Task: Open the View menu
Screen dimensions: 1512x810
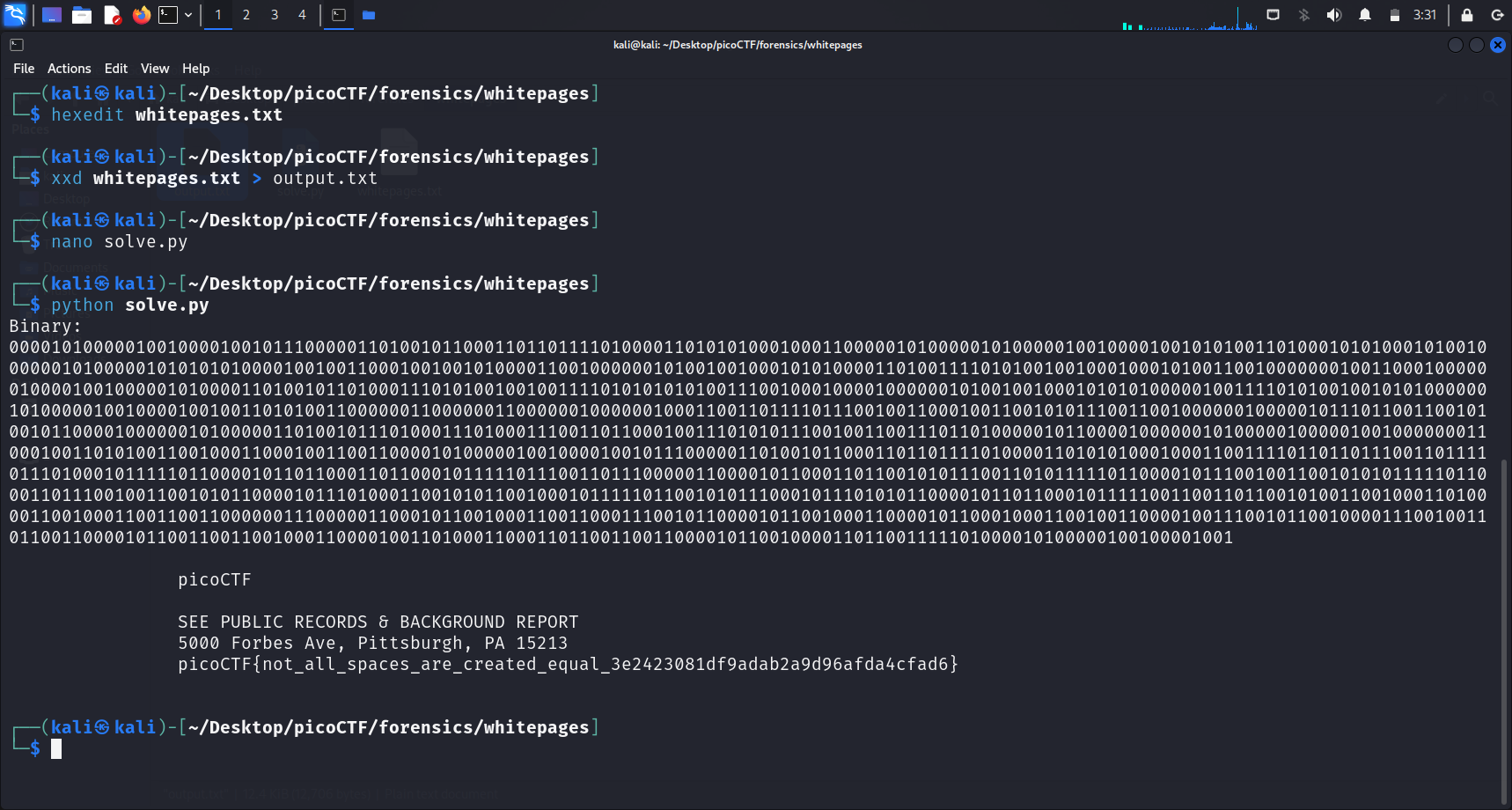Action: [154, 69]
